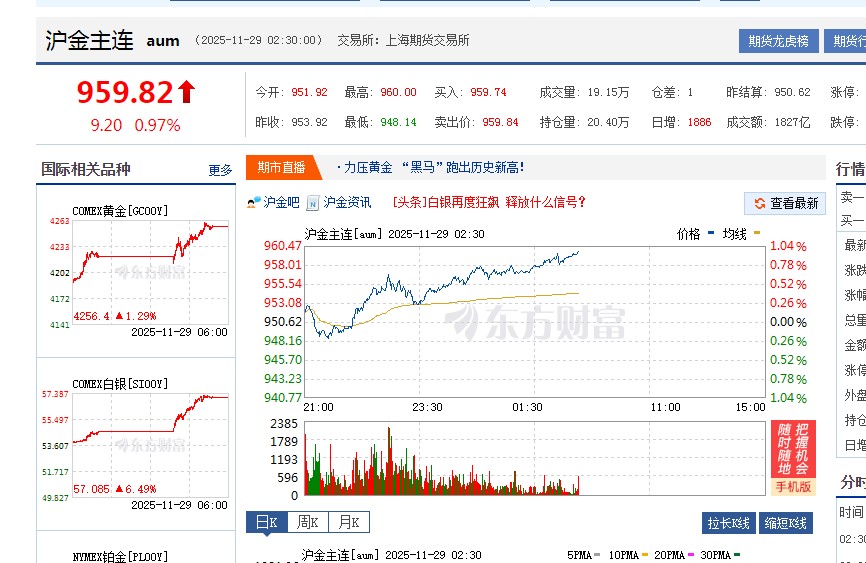Click the 30PMA legend marker
866x563 pixels.
coord(737,555)
